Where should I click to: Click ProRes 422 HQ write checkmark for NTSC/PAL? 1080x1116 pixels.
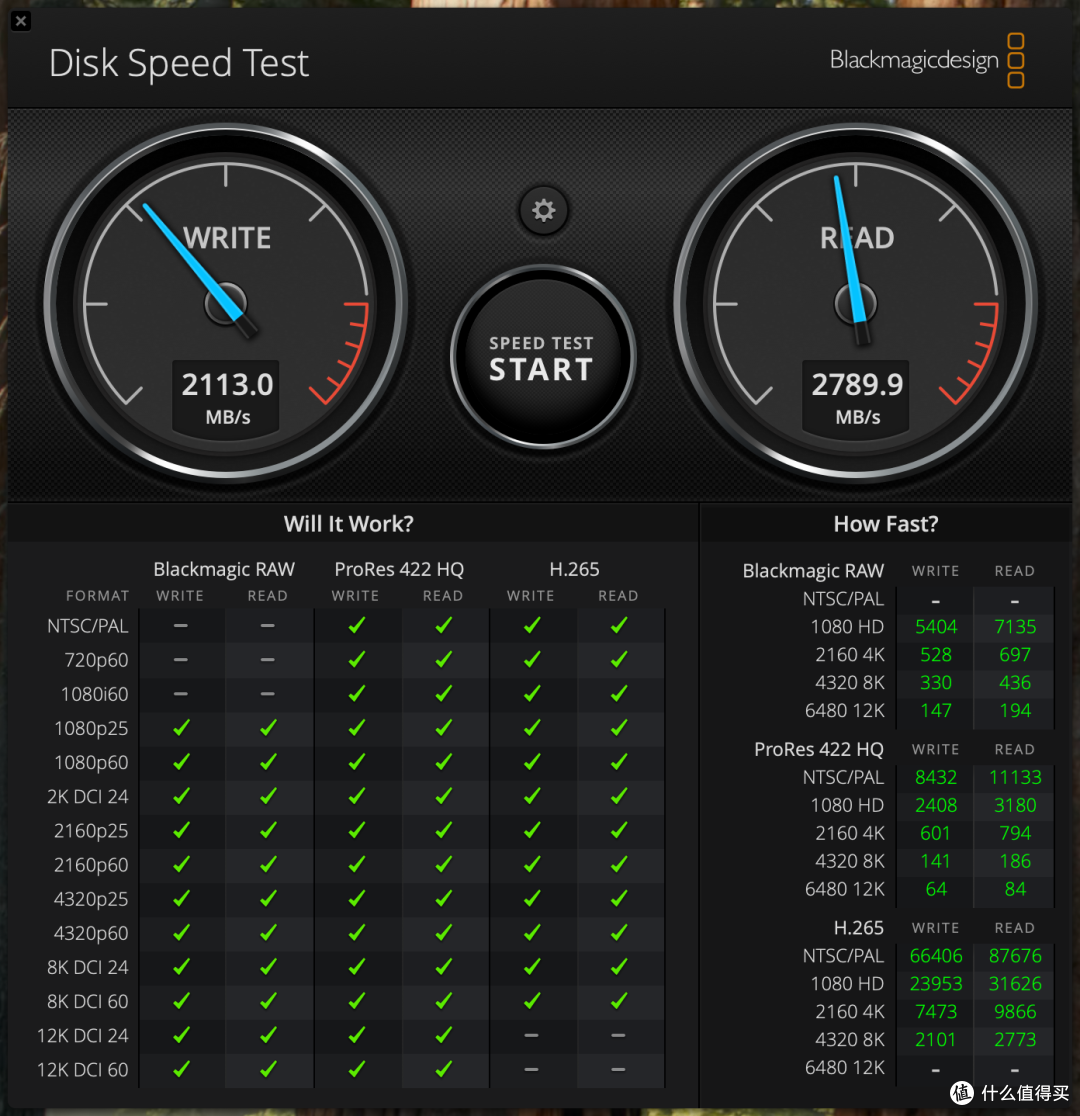click(357, 626)
